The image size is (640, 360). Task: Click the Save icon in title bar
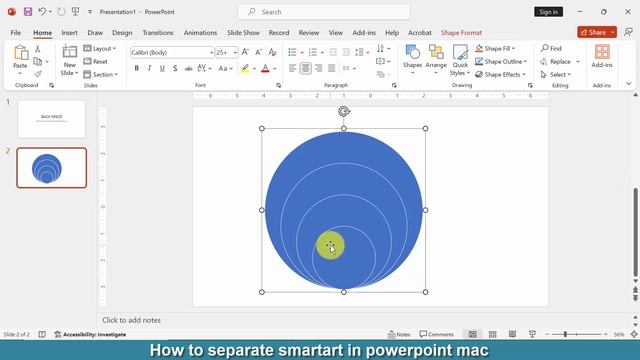point(28,12)
